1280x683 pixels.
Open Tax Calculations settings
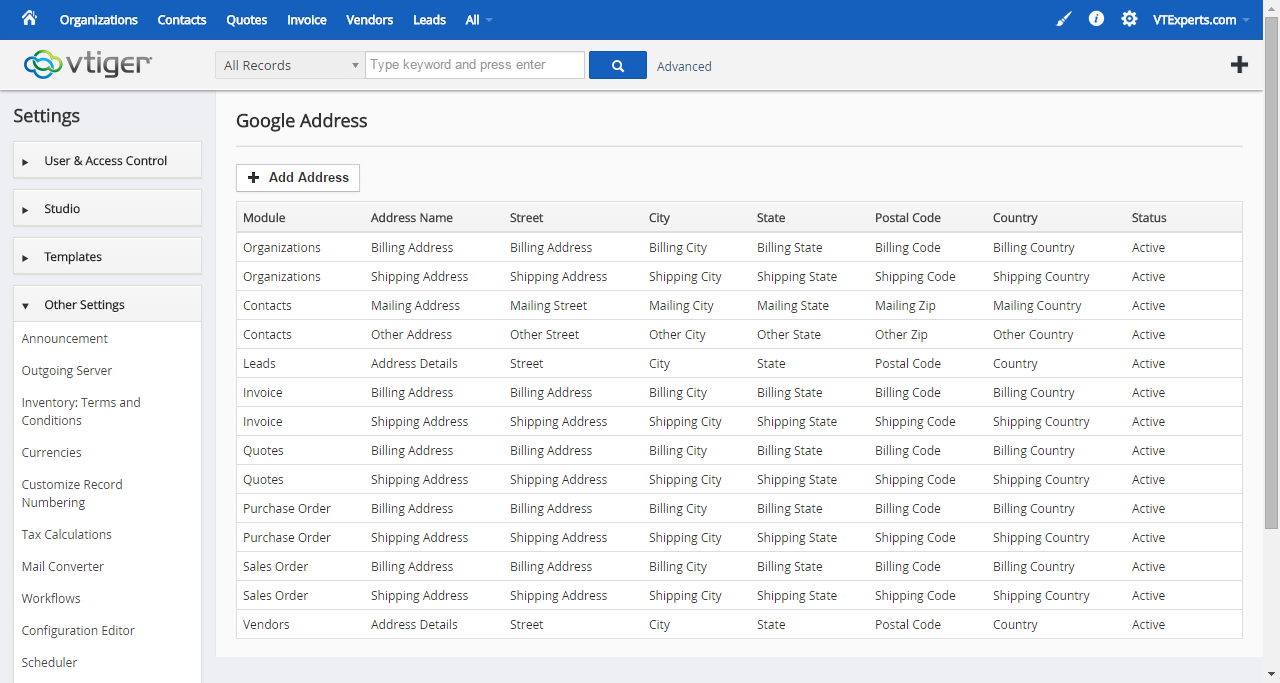point(67,534)
